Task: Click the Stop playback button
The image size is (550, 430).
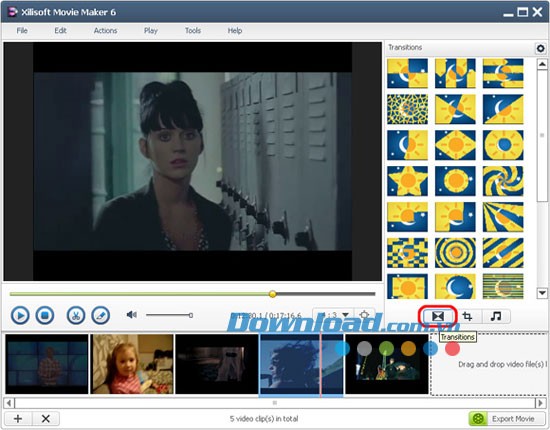Action: point(45,315)
